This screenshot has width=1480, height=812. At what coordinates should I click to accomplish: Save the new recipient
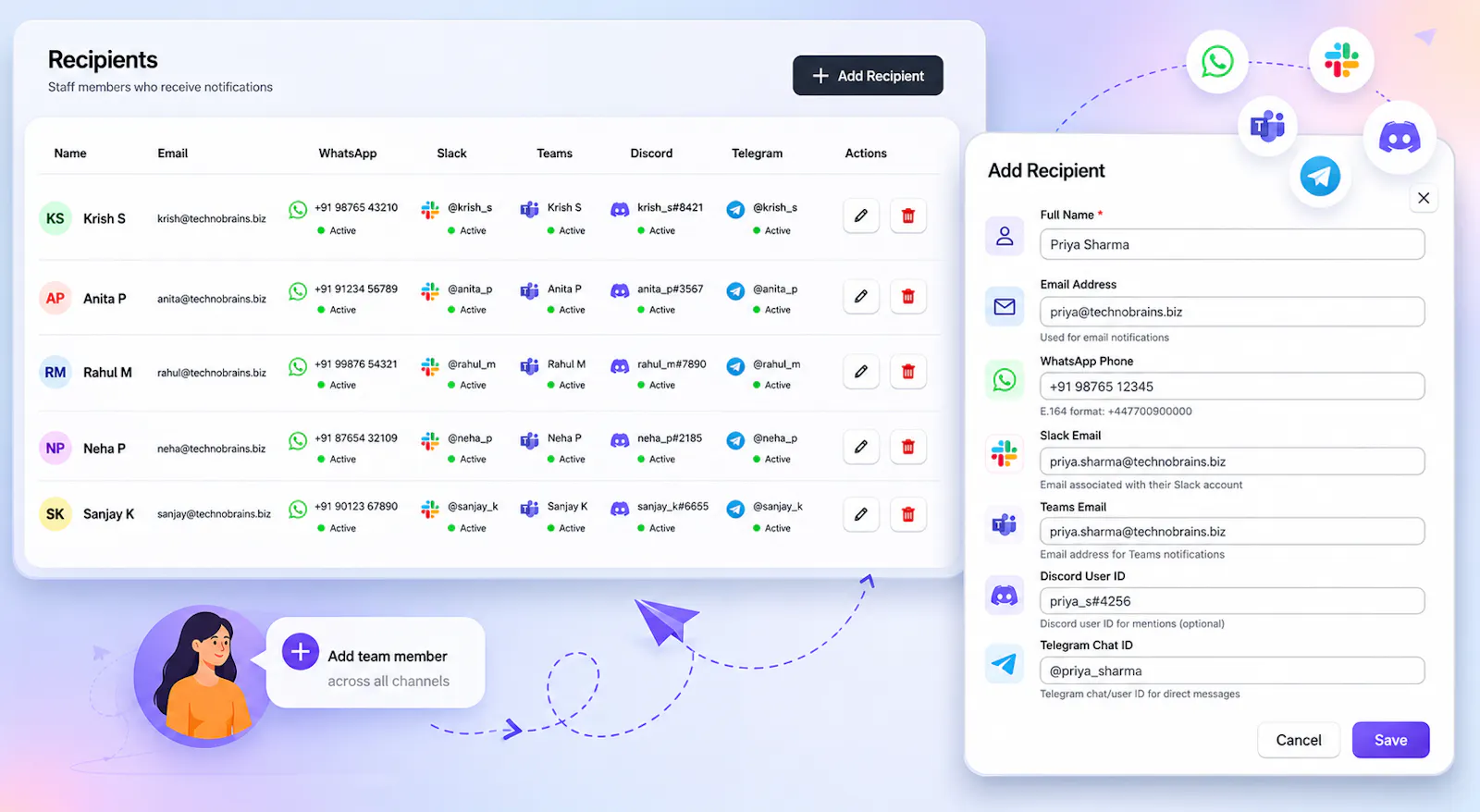click(1391, 740)
